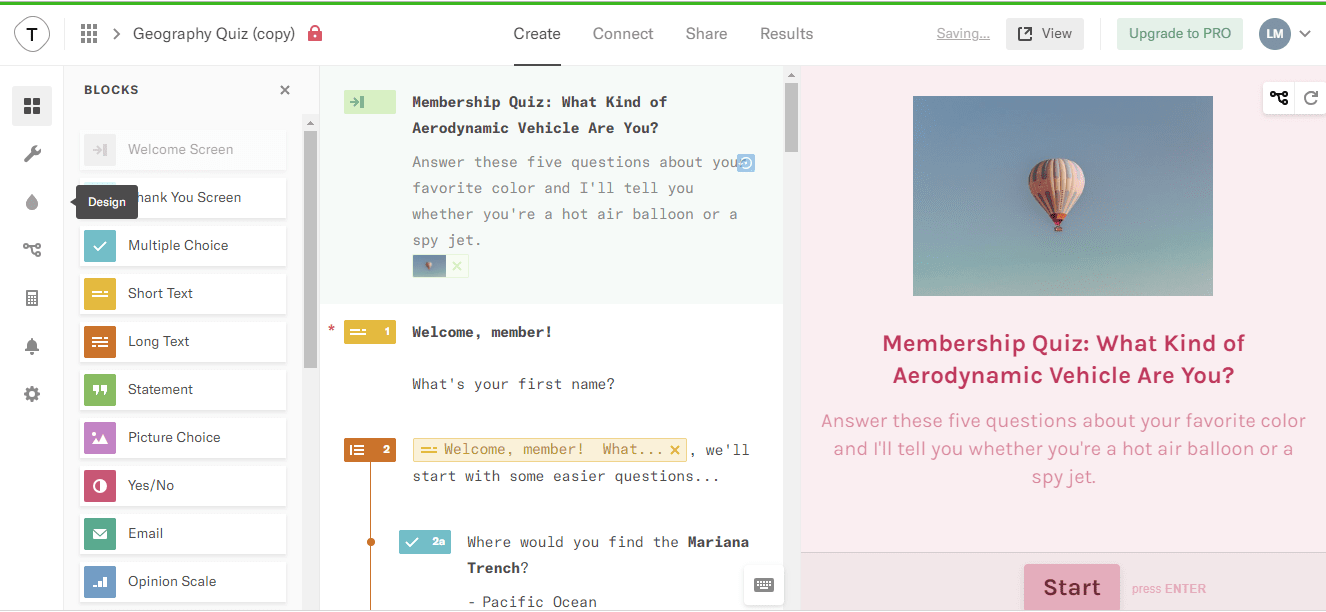Click scroll-up arrow of editor pane
This screenshot has width=1326, height=612.
click(791, 75)
